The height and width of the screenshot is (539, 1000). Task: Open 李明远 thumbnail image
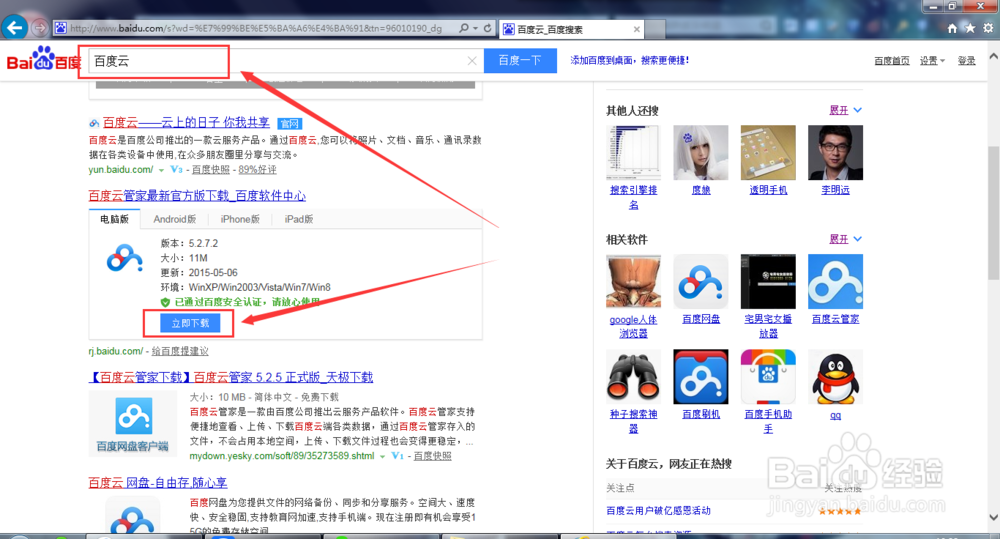(835, 152)
